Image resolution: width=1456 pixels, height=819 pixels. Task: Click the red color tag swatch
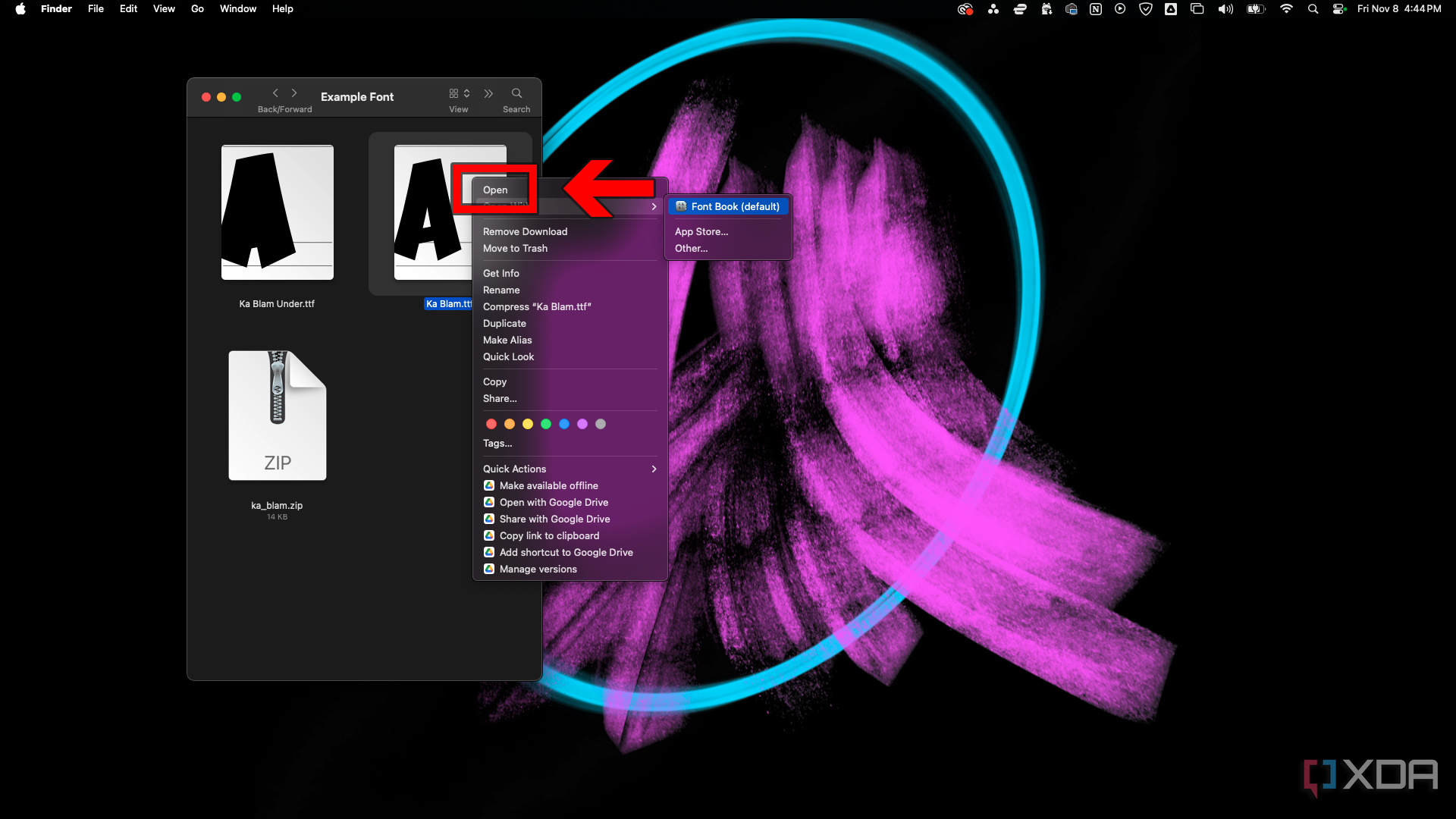tap(491, 423)
